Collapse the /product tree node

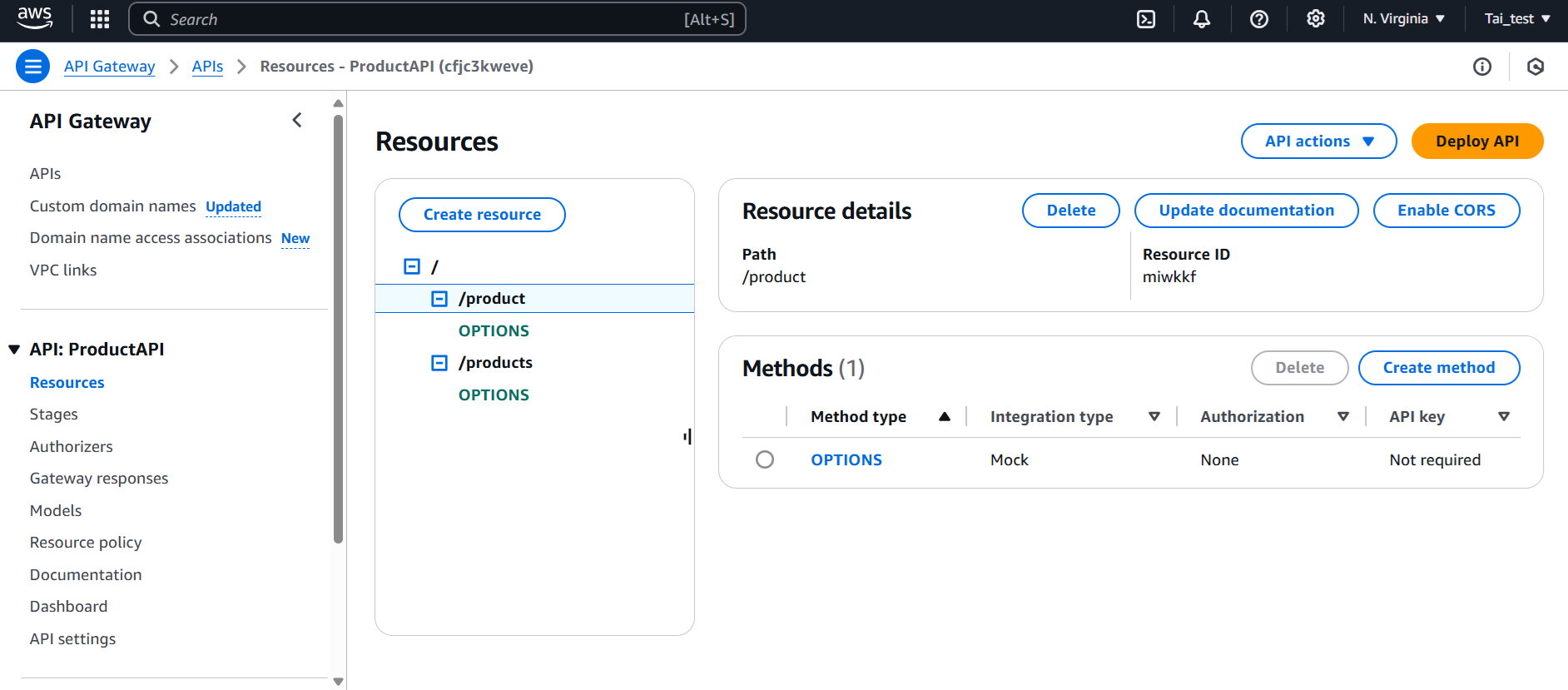tap(439, 299)
